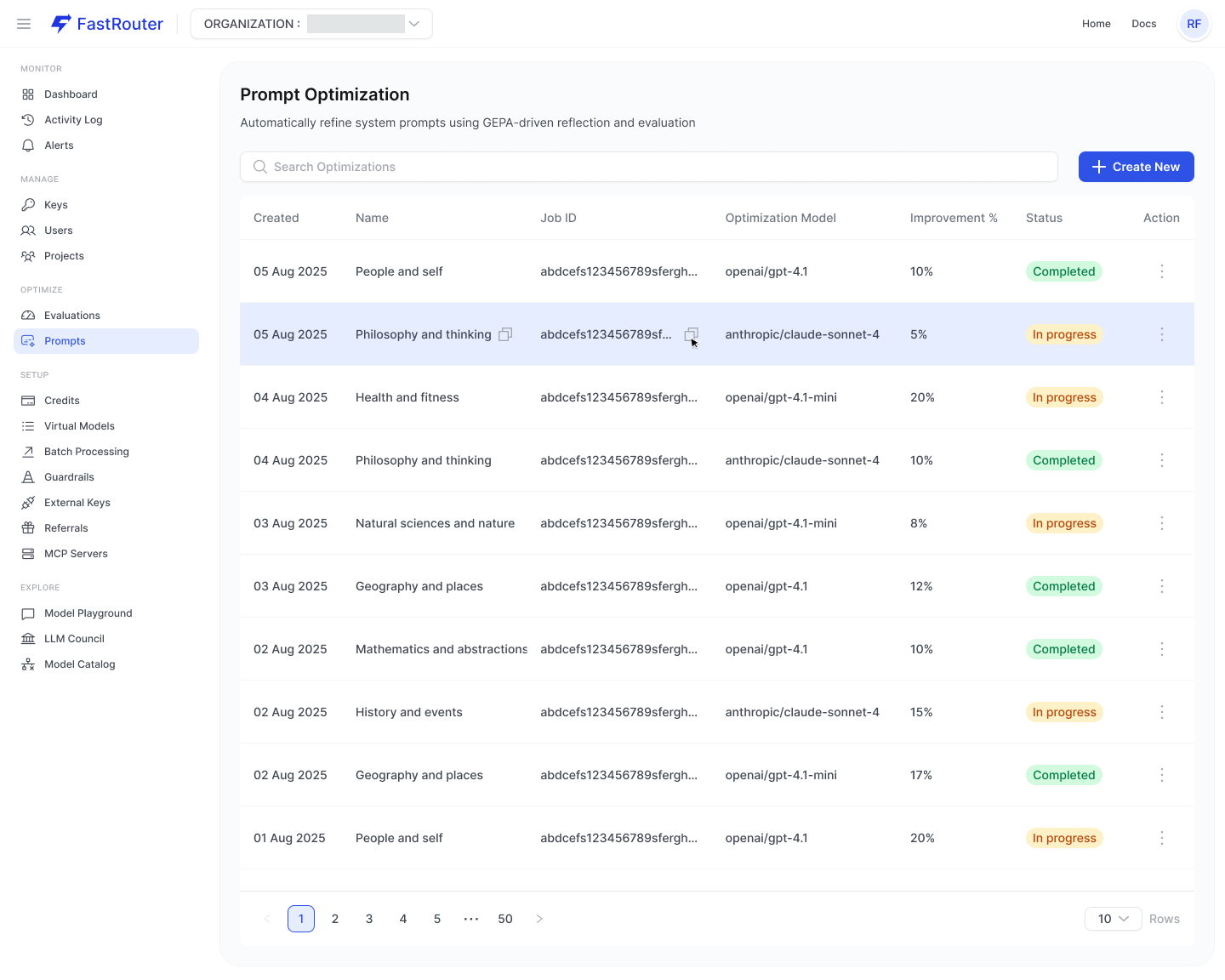Click the Create New button

point(1137,167)
